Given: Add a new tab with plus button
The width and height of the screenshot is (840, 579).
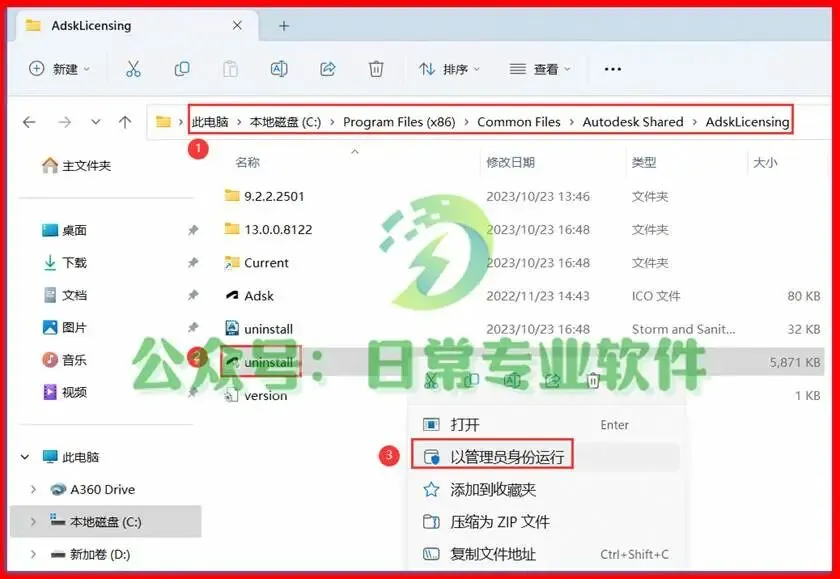Looking at the screenshot, I should coord(284,26).
